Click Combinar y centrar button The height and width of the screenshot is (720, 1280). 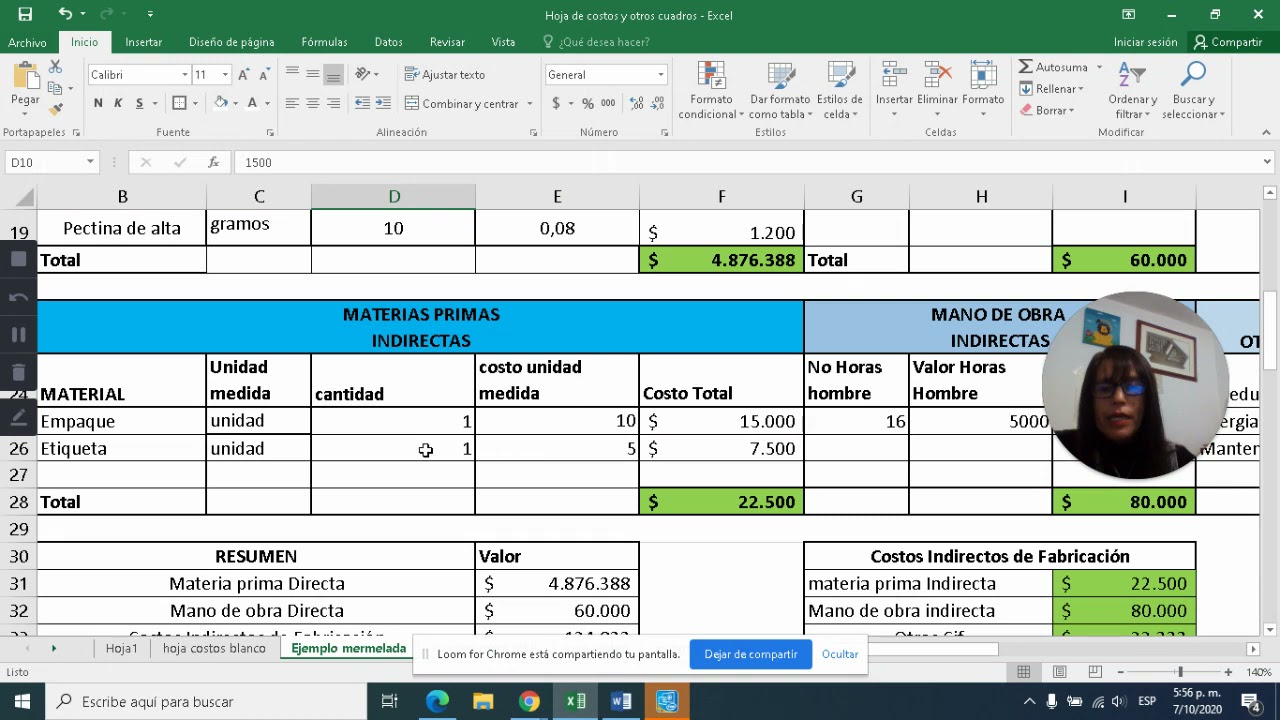click(461, 103)
